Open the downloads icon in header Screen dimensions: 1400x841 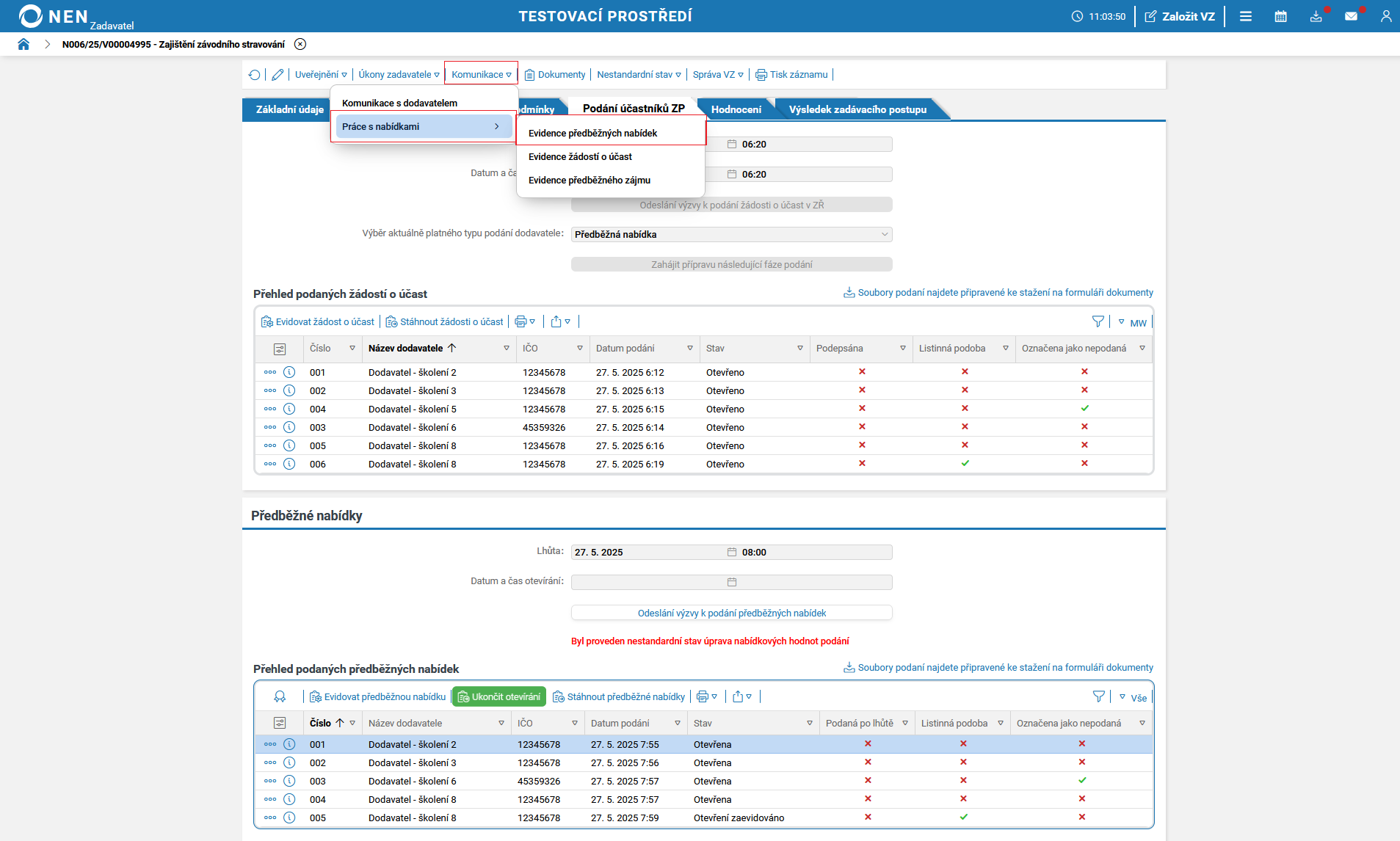[1316, 16]
